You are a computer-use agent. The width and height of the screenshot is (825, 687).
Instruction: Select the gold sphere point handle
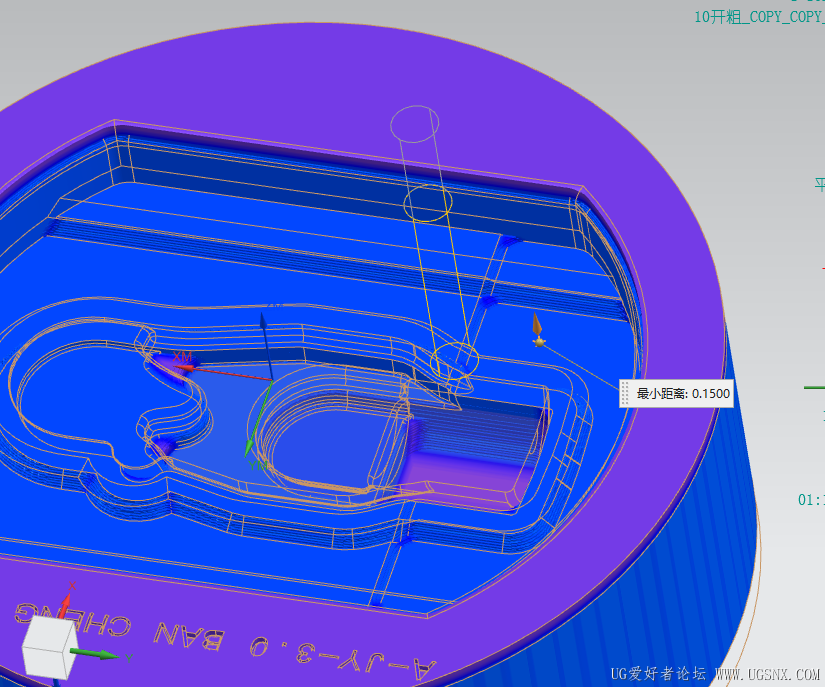539,342
